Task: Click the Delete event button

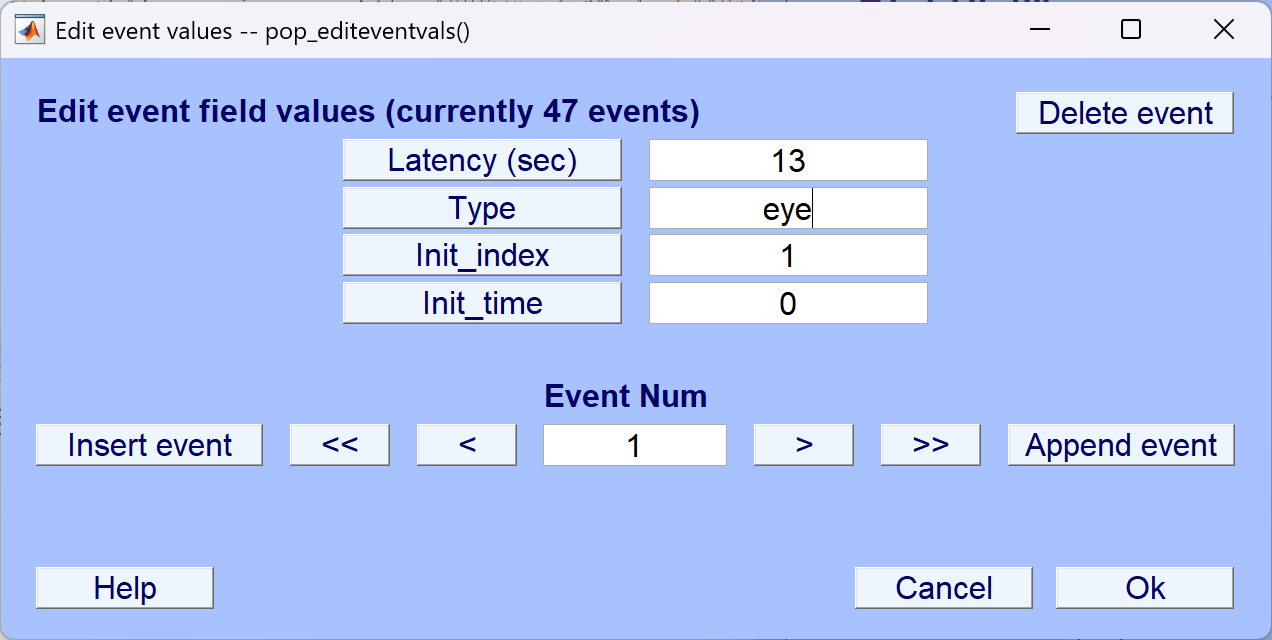Action: pos(1125,113)
